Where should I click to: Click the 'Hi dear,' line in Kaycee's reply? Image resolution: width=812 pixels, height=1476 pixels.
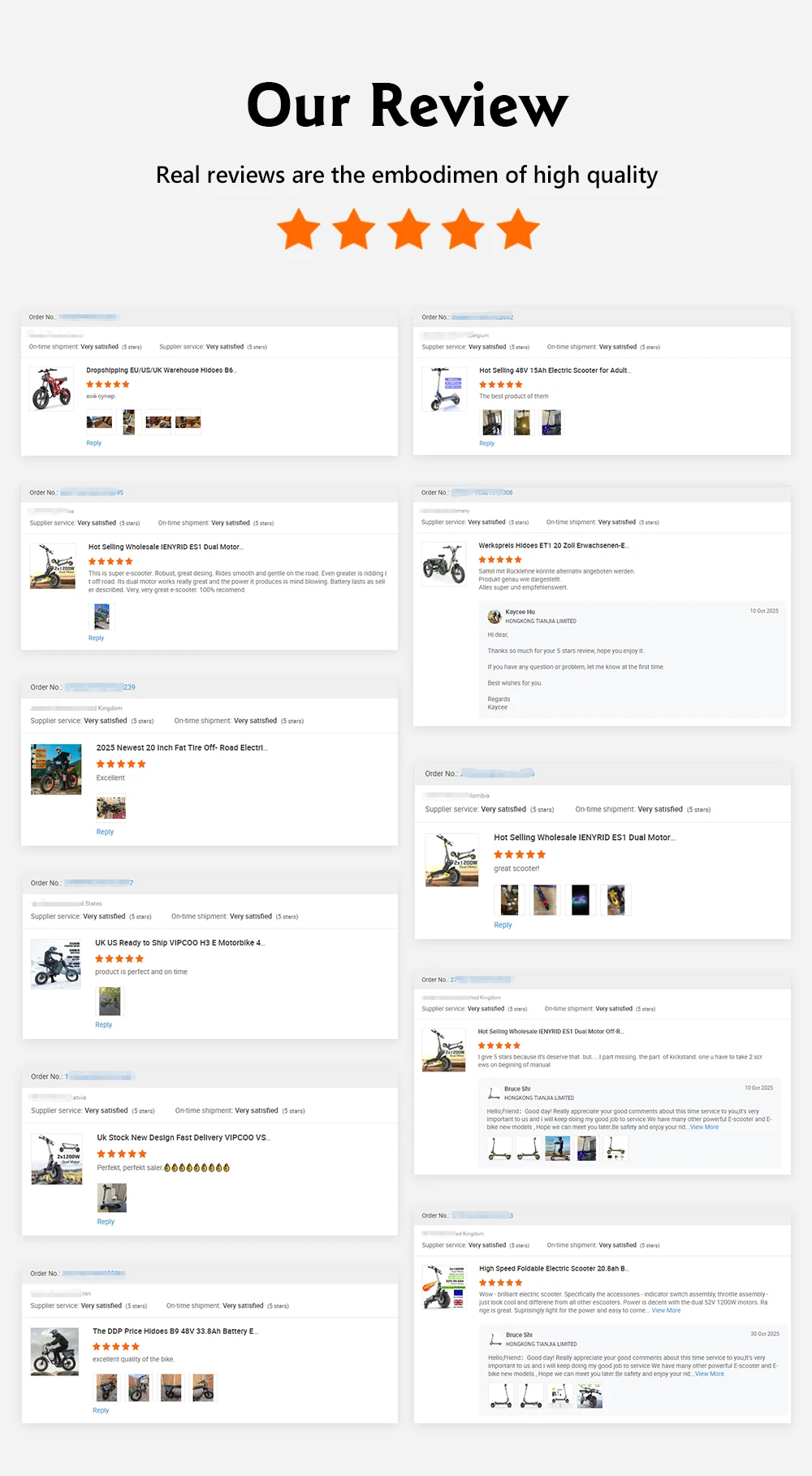[x=498, y=635]
